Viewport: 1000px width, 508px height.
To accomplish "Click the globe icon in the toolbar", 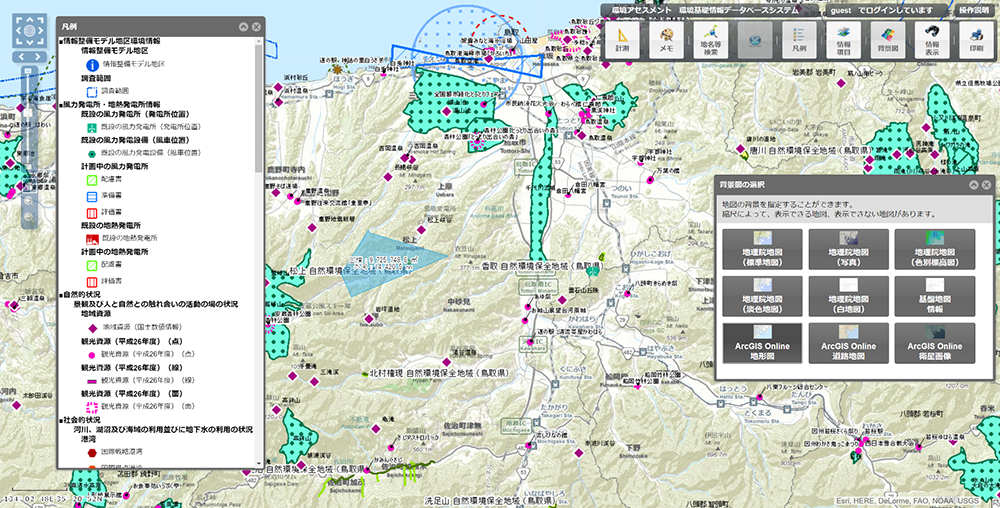I will pyautogui.click(x=755, y=39).
